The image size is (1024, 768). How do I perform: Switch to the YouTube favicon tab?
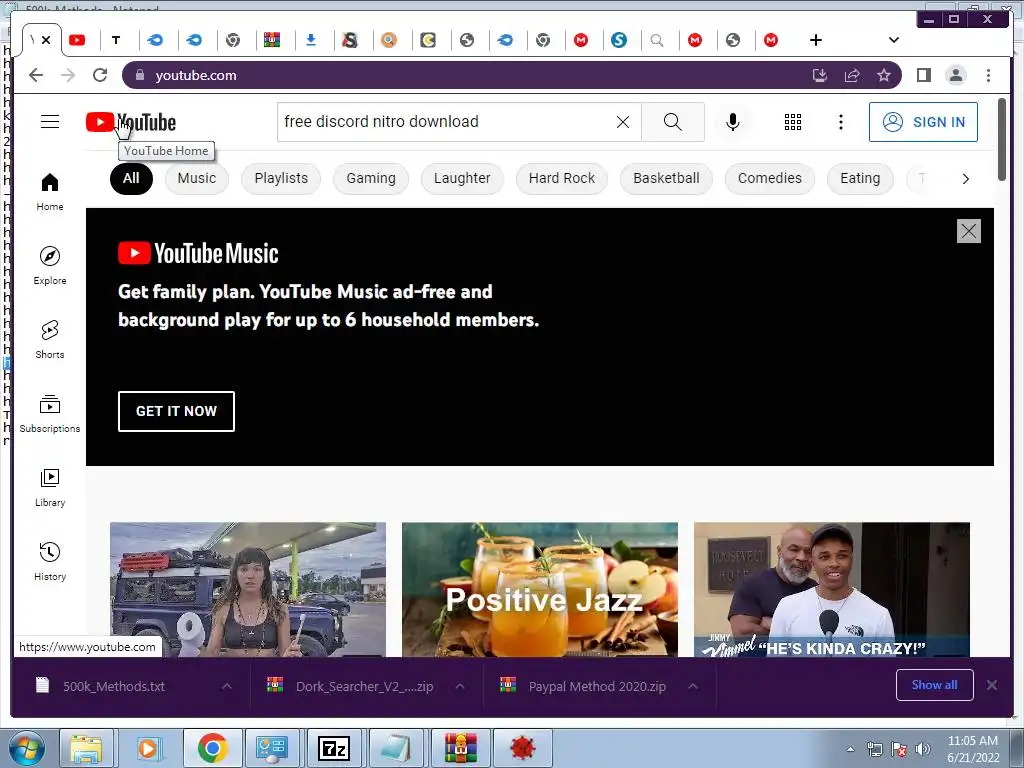[x=77, y=40]
